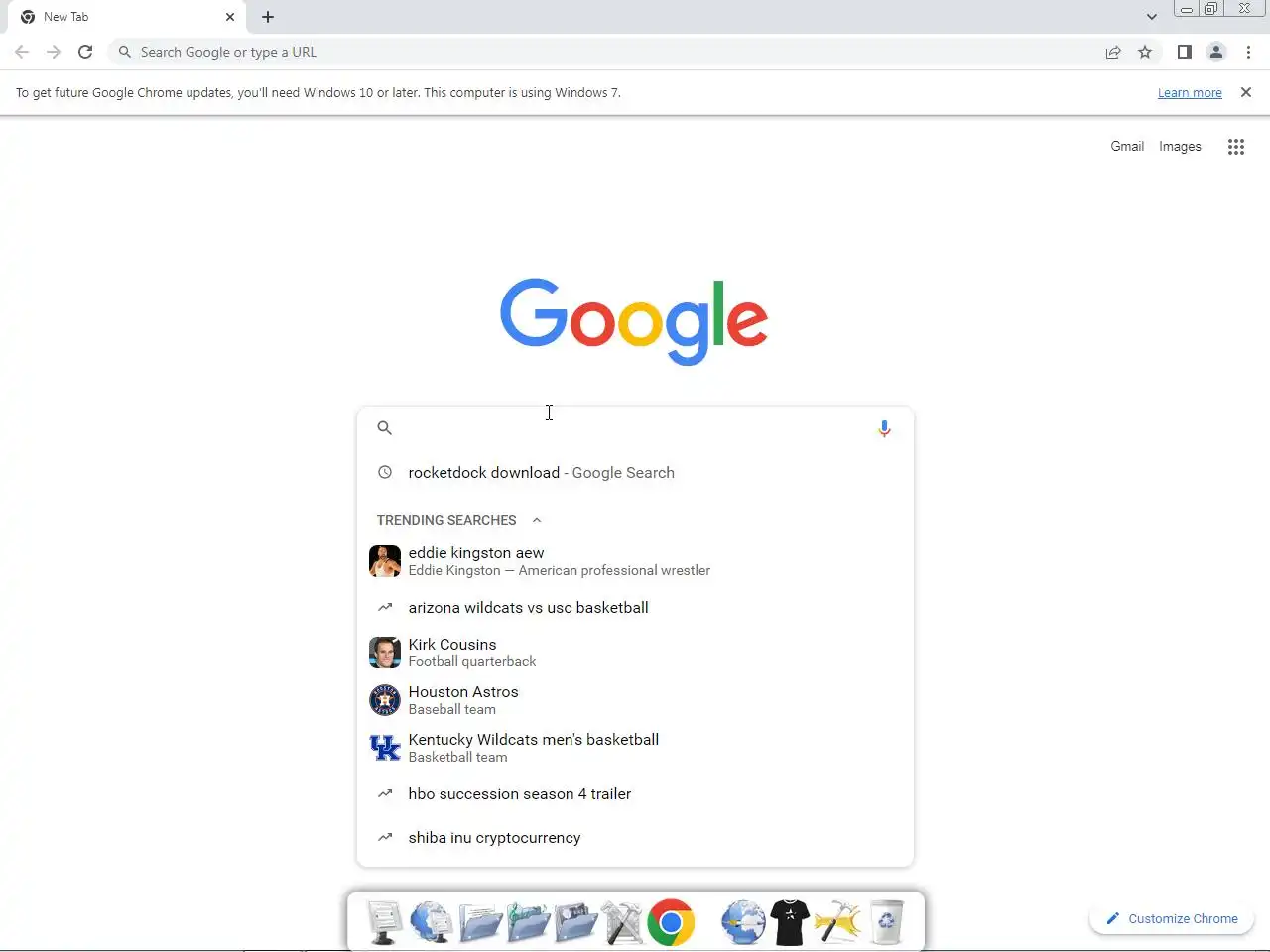1270x952 pixels.
Task: Open My Computer monitor dock icon
Action: point(384,922)
